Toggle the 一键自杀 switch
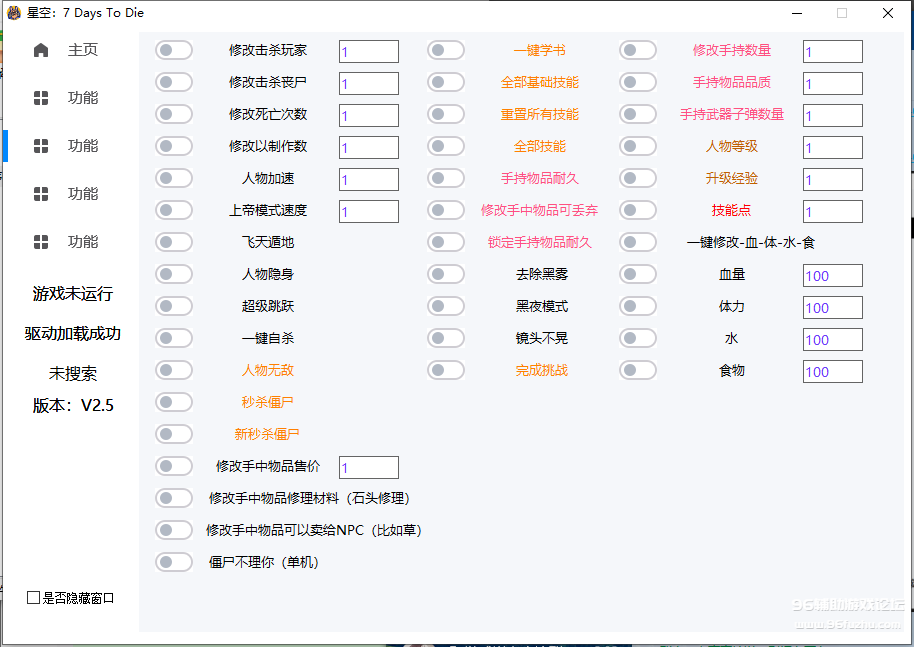Screen dimensions: 914x647 [174, 338]
